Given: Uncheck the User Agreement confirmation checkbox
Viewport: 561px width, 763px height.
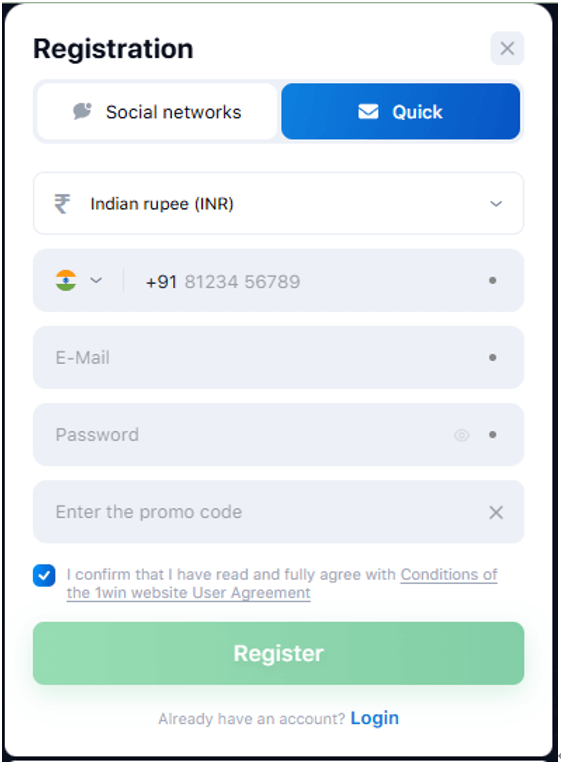Looking at the screenshot, I should 44,576.
